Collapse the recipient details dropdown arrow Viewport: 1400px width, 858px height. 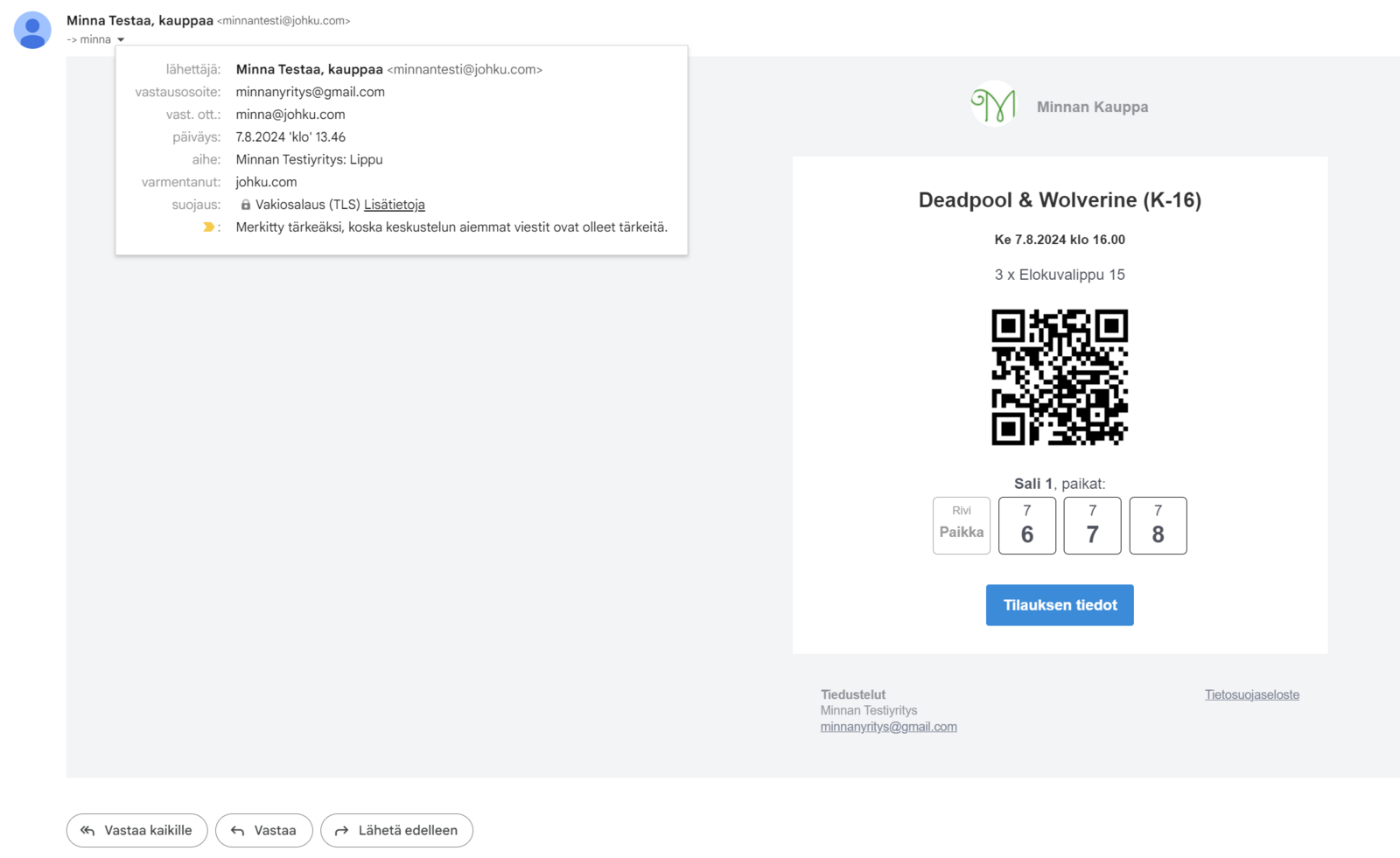click(x=121, y=39)
